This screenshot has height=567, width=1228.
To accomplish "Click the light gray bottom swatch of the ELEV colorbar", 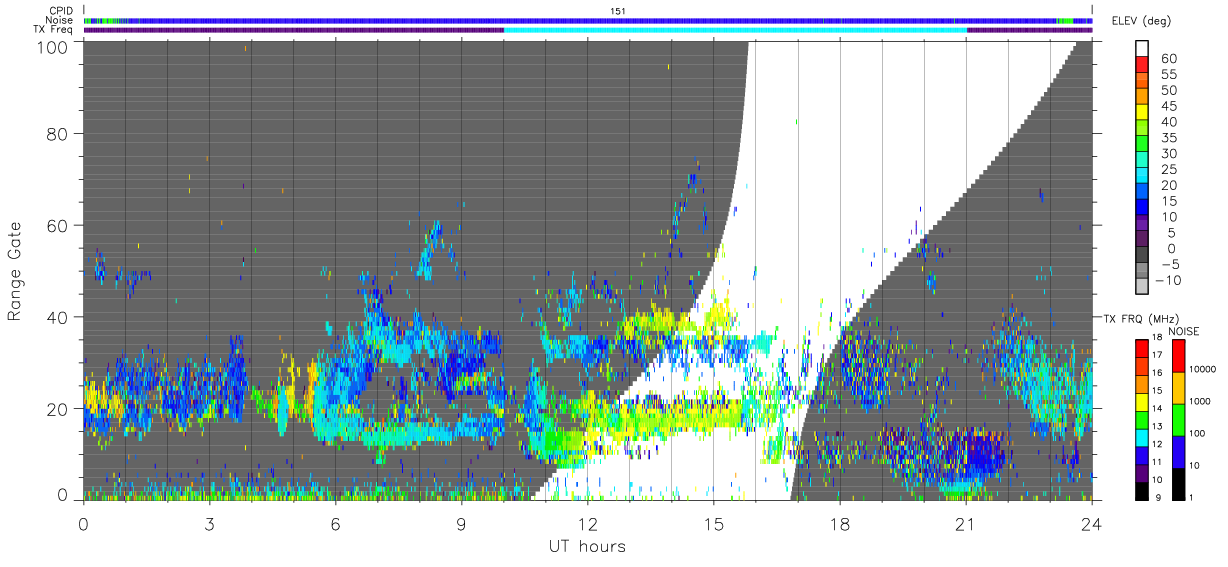I will [x=1142, y=288].
